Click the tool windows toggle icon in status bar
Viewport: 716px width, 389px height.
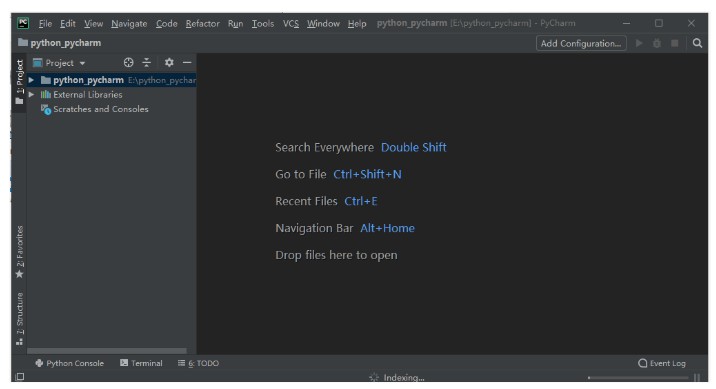20,377
